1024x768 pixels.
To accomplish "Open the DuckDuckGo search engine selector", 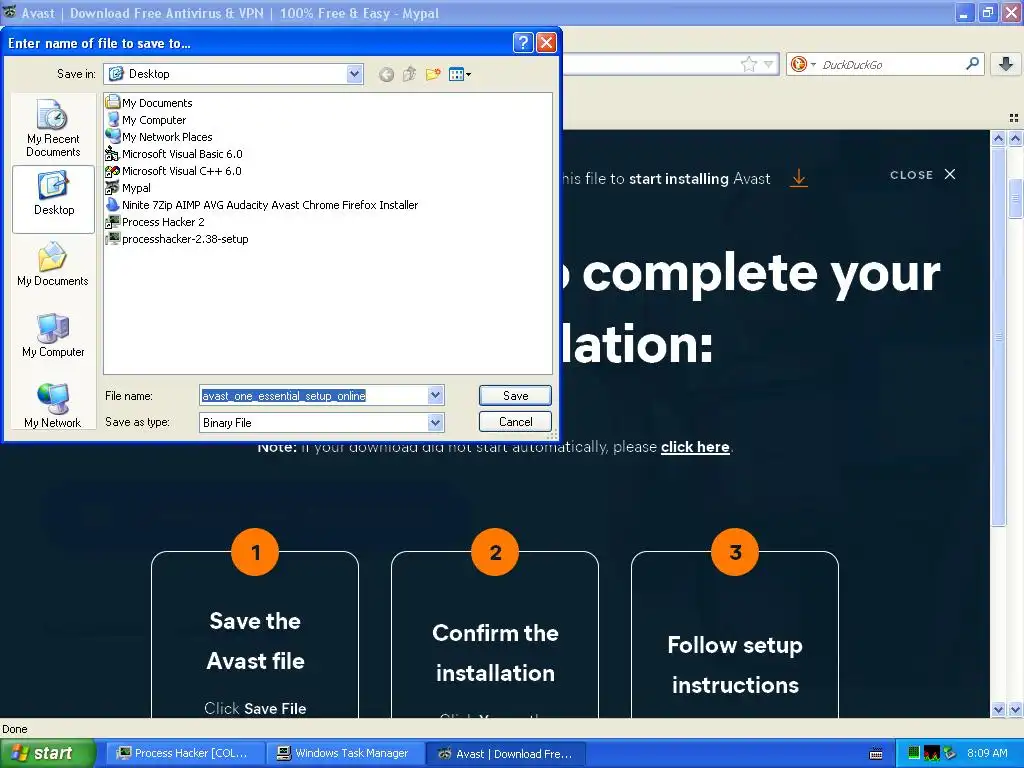I will click(803, 64).
